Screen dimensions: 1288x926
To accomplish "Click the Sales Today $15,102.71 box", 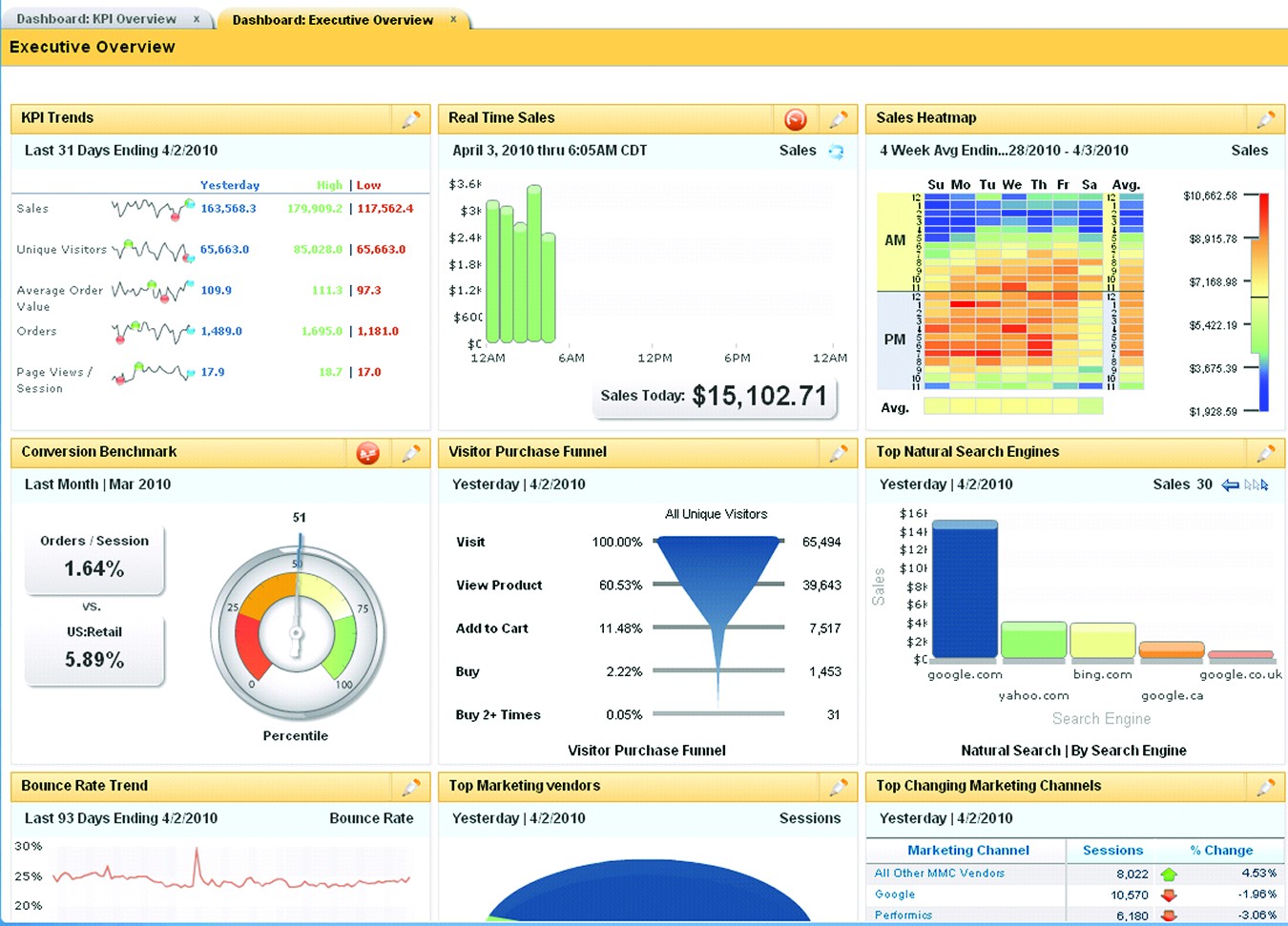I will click(x=715, y=397).
